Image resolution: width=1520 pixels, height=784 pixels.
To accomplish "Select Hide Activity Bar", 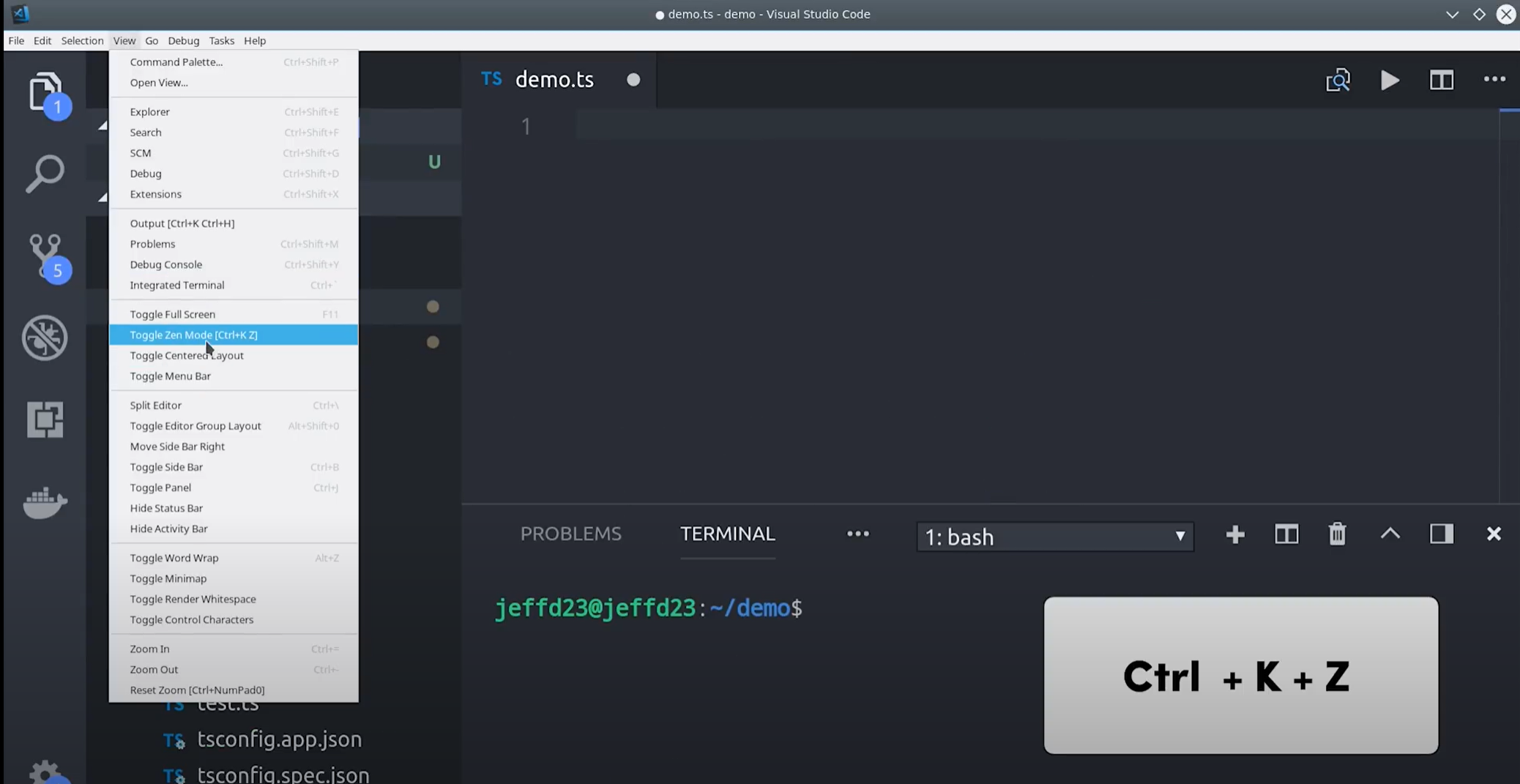I will pos(234,528).
